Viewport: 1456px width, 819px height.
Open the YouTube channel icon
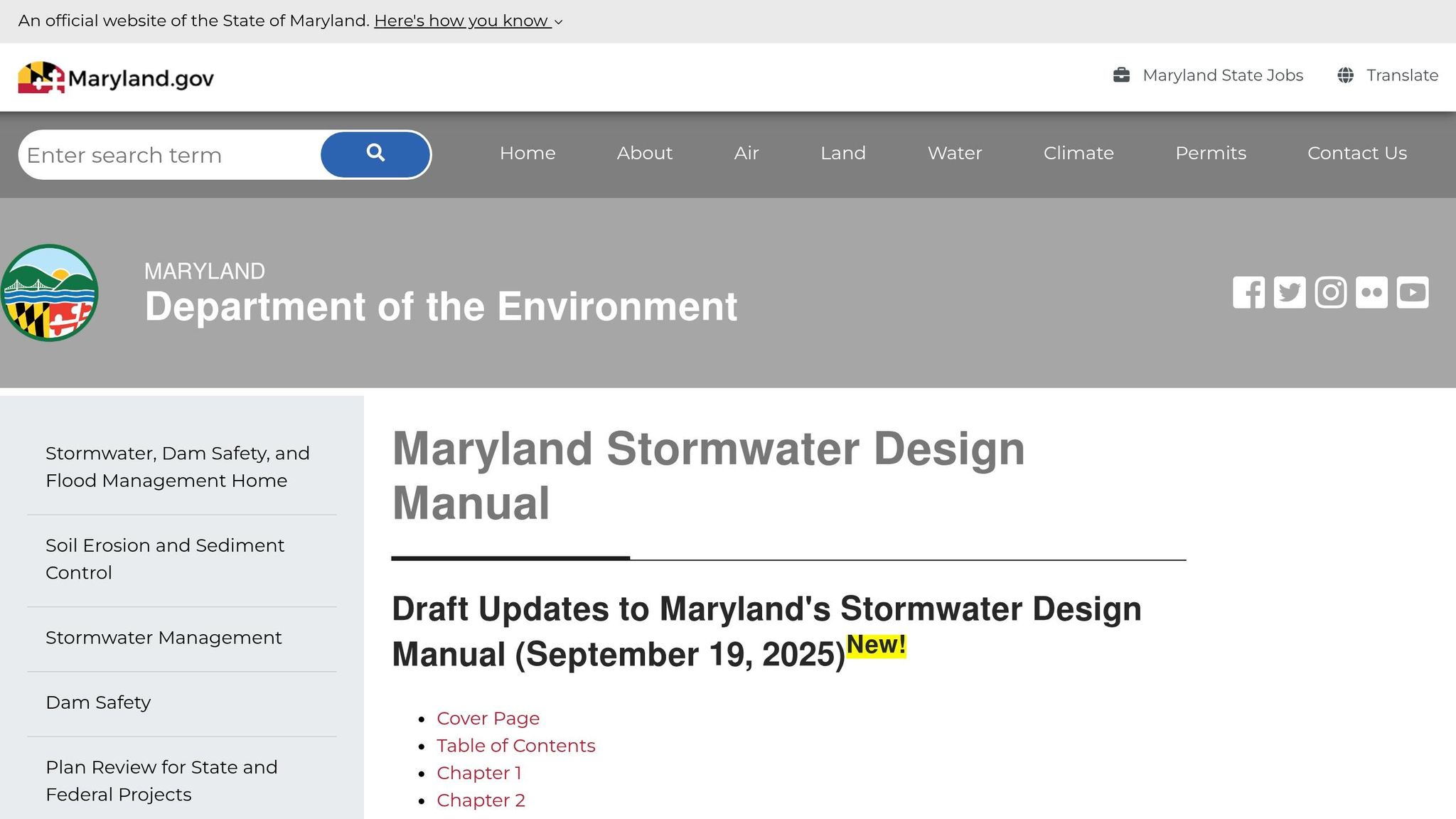click(x=1412, y=292)
